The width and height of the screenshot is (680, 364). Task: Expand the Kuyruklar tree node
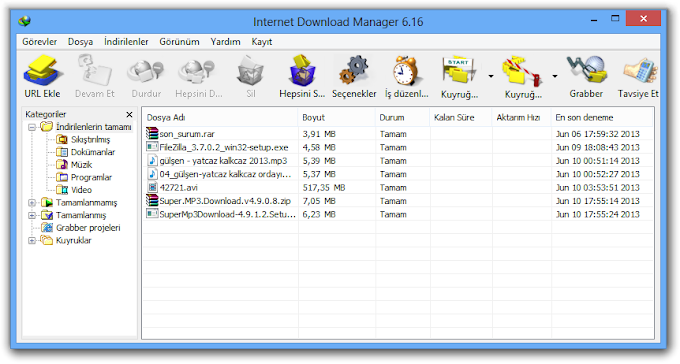pos(32,240)
